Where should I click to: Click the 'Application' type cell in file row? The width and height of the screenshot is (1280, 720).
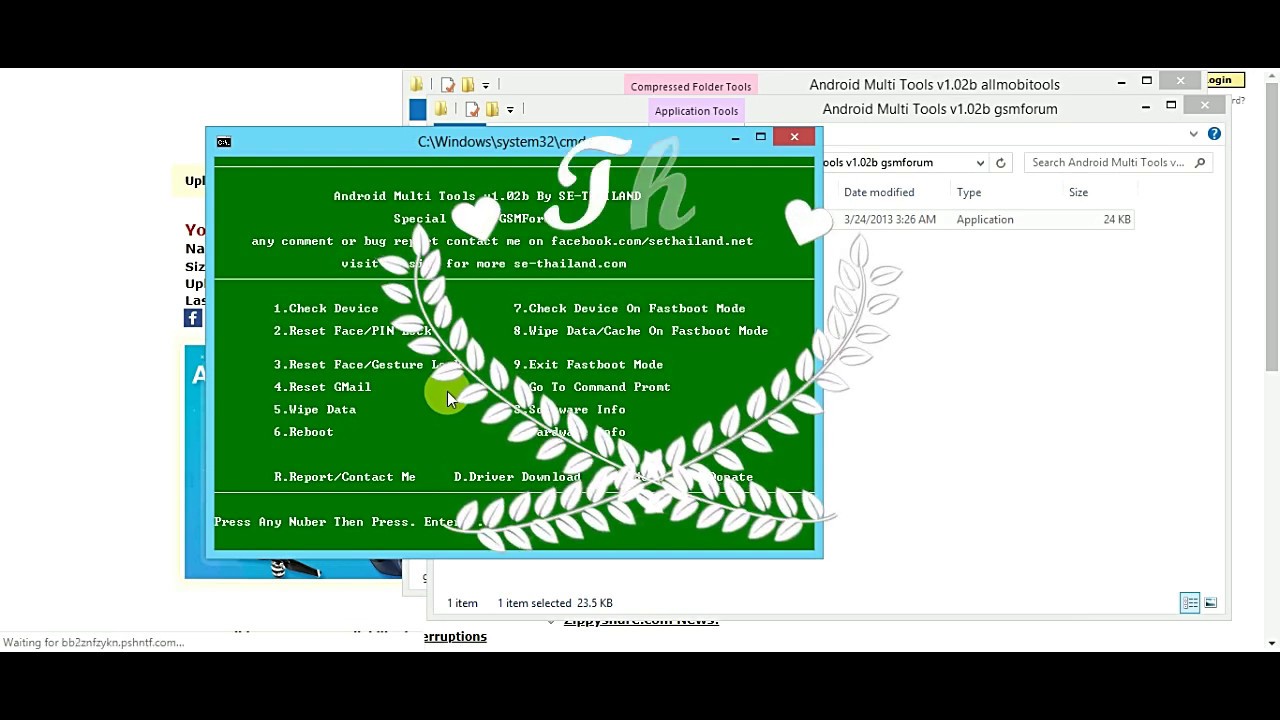985,220
